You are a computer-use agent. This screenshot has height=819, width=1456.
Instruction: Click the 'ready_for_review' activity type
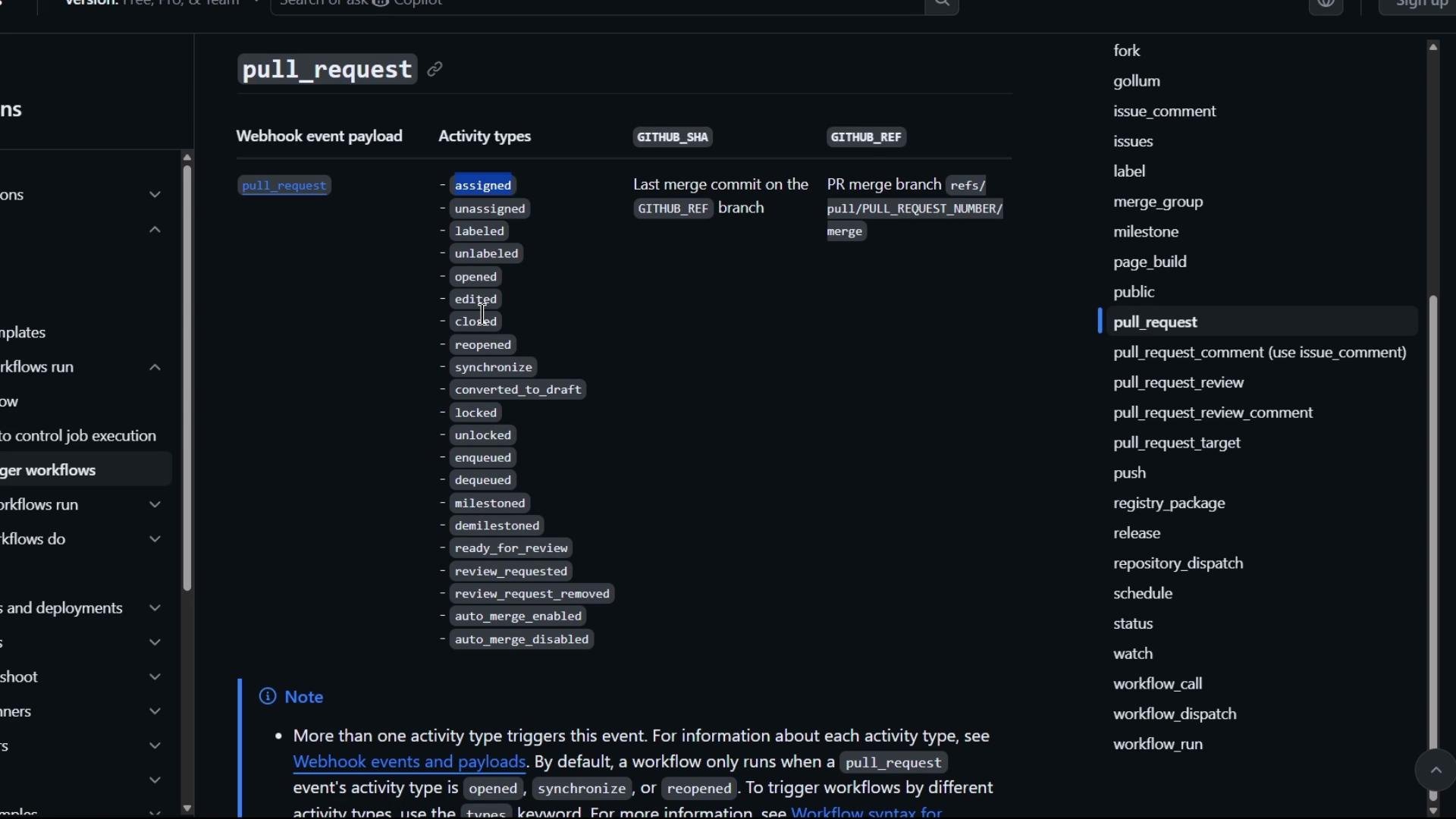point(511,548)
